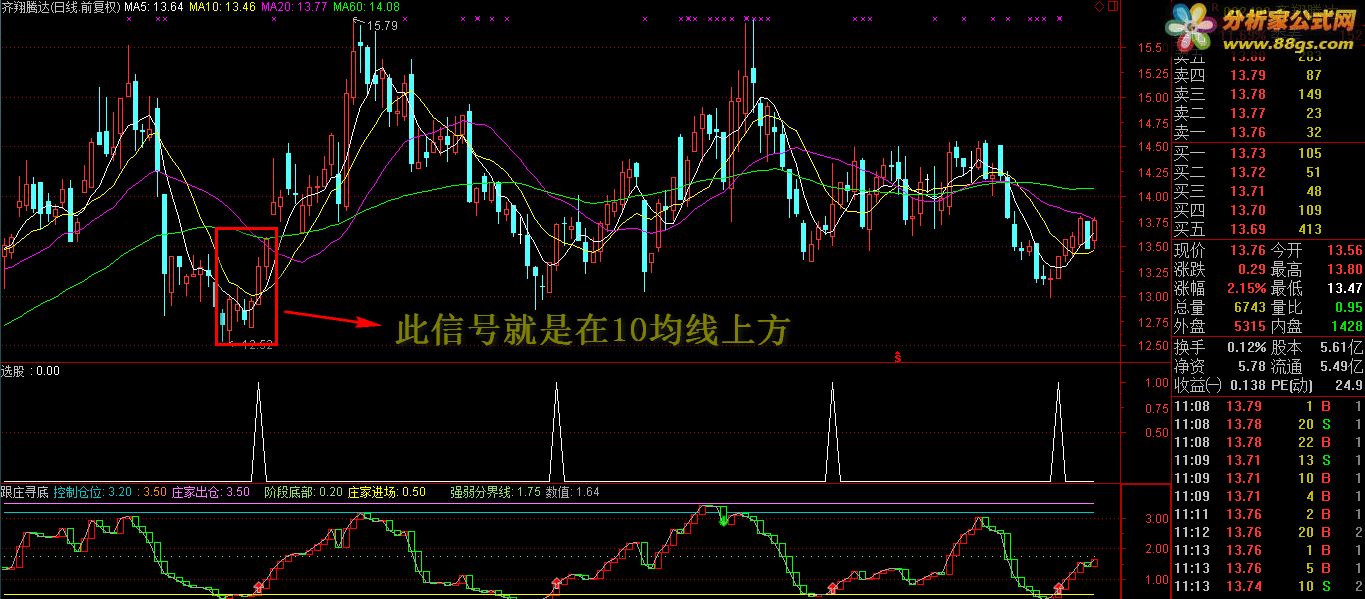Viewport: 1365px width, 599px height.
Task: Click the 控制仓位: 3.20 label
Action: 92,492
